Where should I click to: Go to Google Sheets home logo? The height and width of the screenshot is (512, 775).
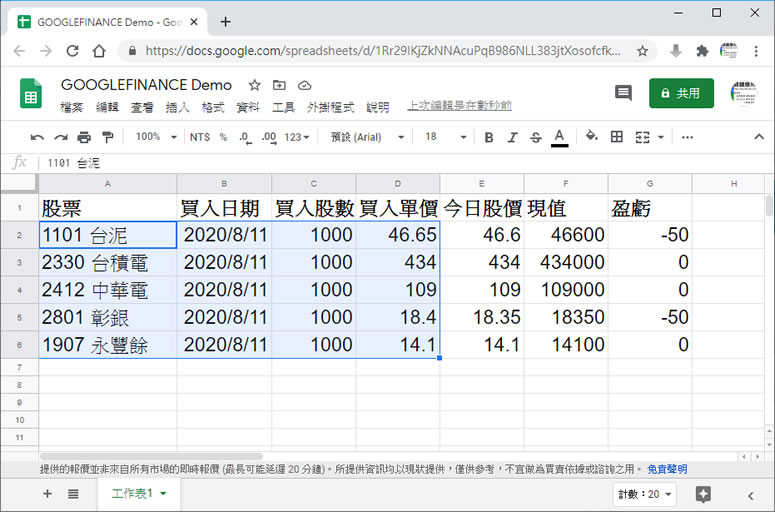click(31, 93)
